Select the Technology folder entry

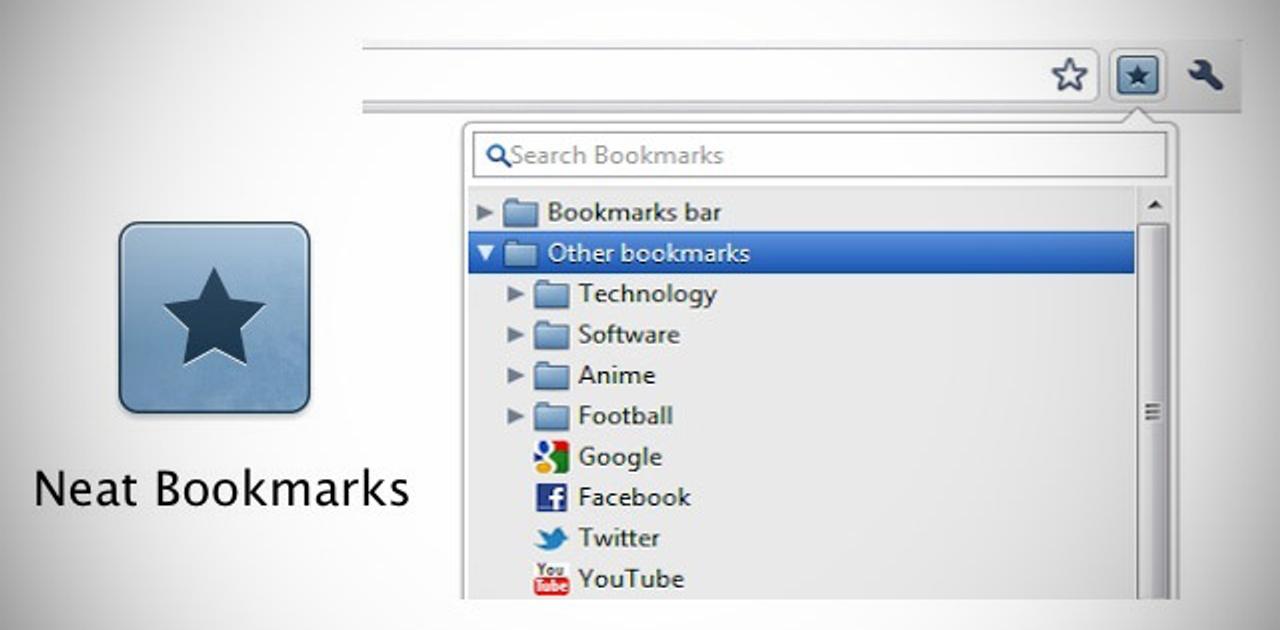(647, 294)
